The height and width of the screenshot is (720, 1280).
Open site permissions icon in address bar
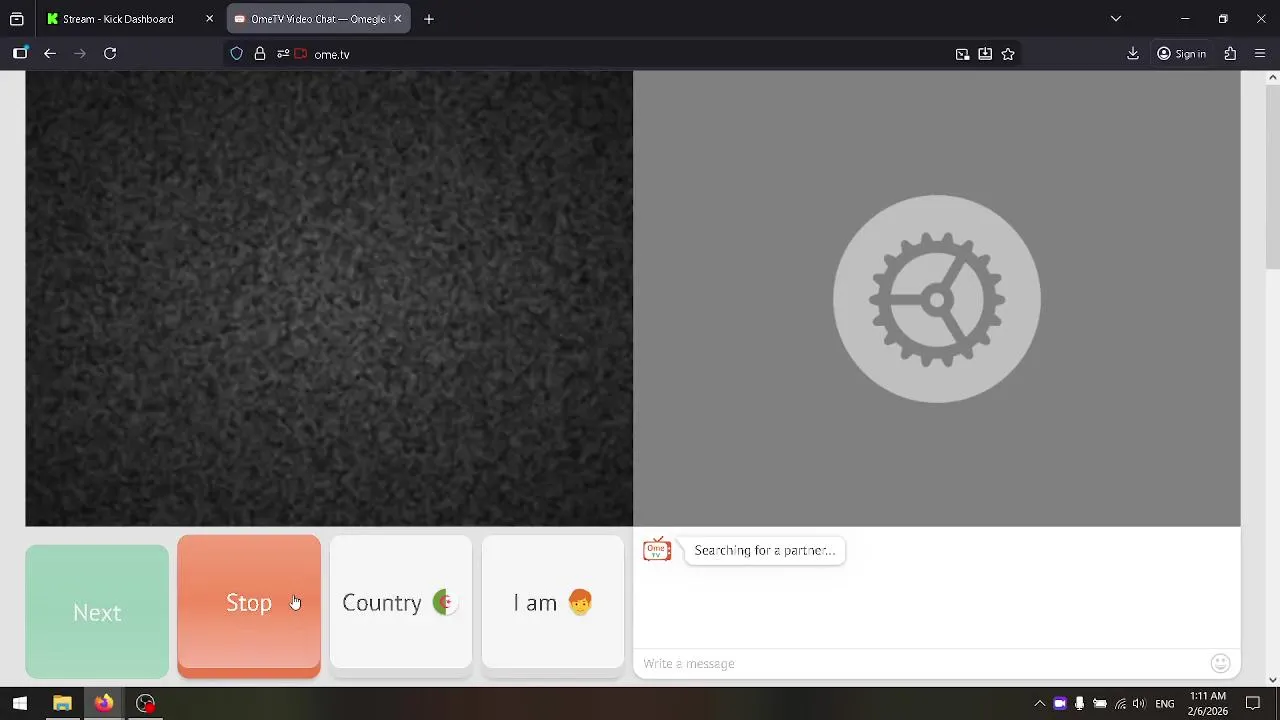click(x=283, y=54)
